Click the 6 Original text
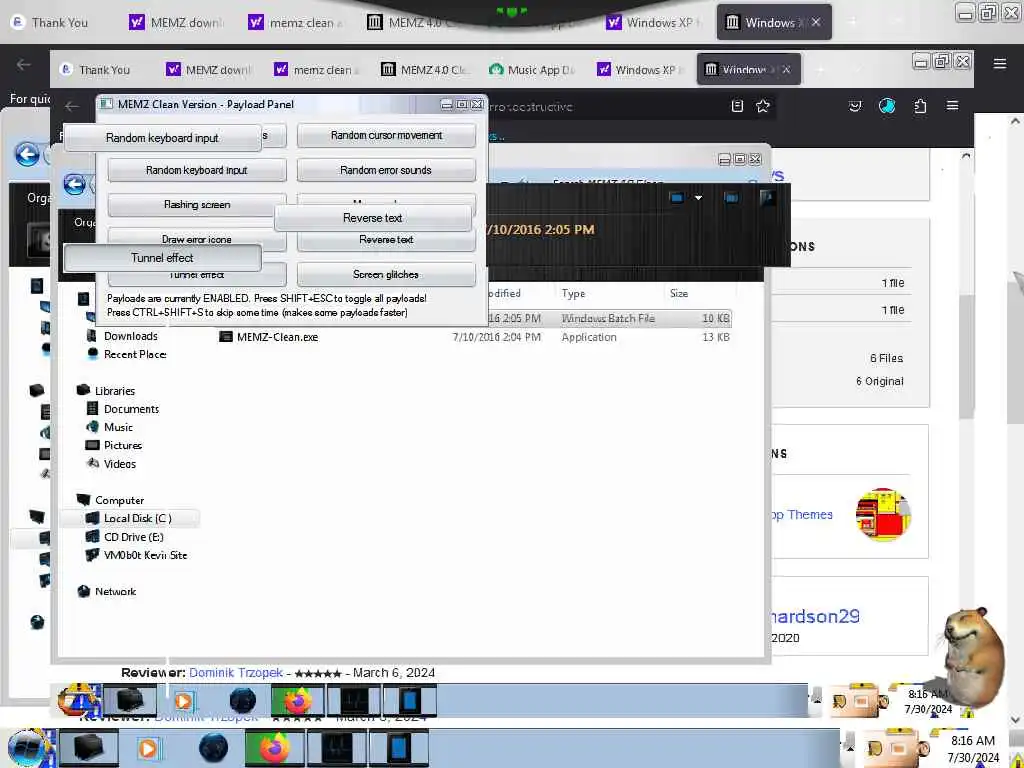Screen dimensions: 1024x768 point(880,381)
